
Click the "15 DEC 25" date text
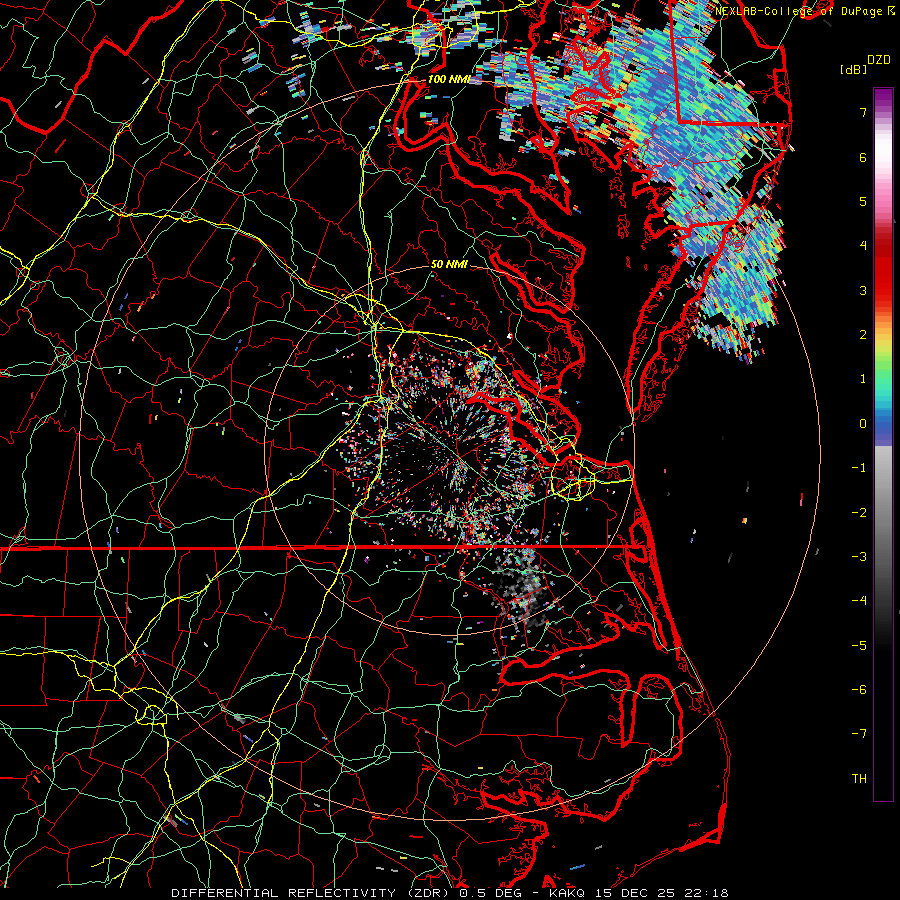tap(636, 893)
